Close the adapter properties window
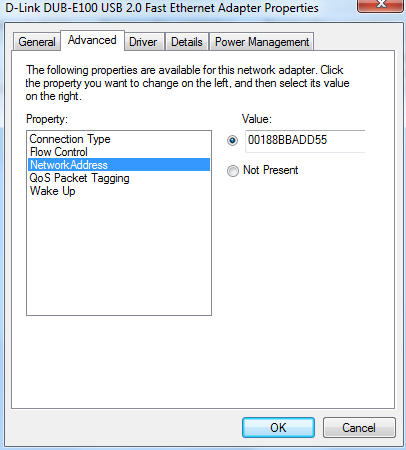The height and width of the screenshot is (450, 406). click(381, 5)
